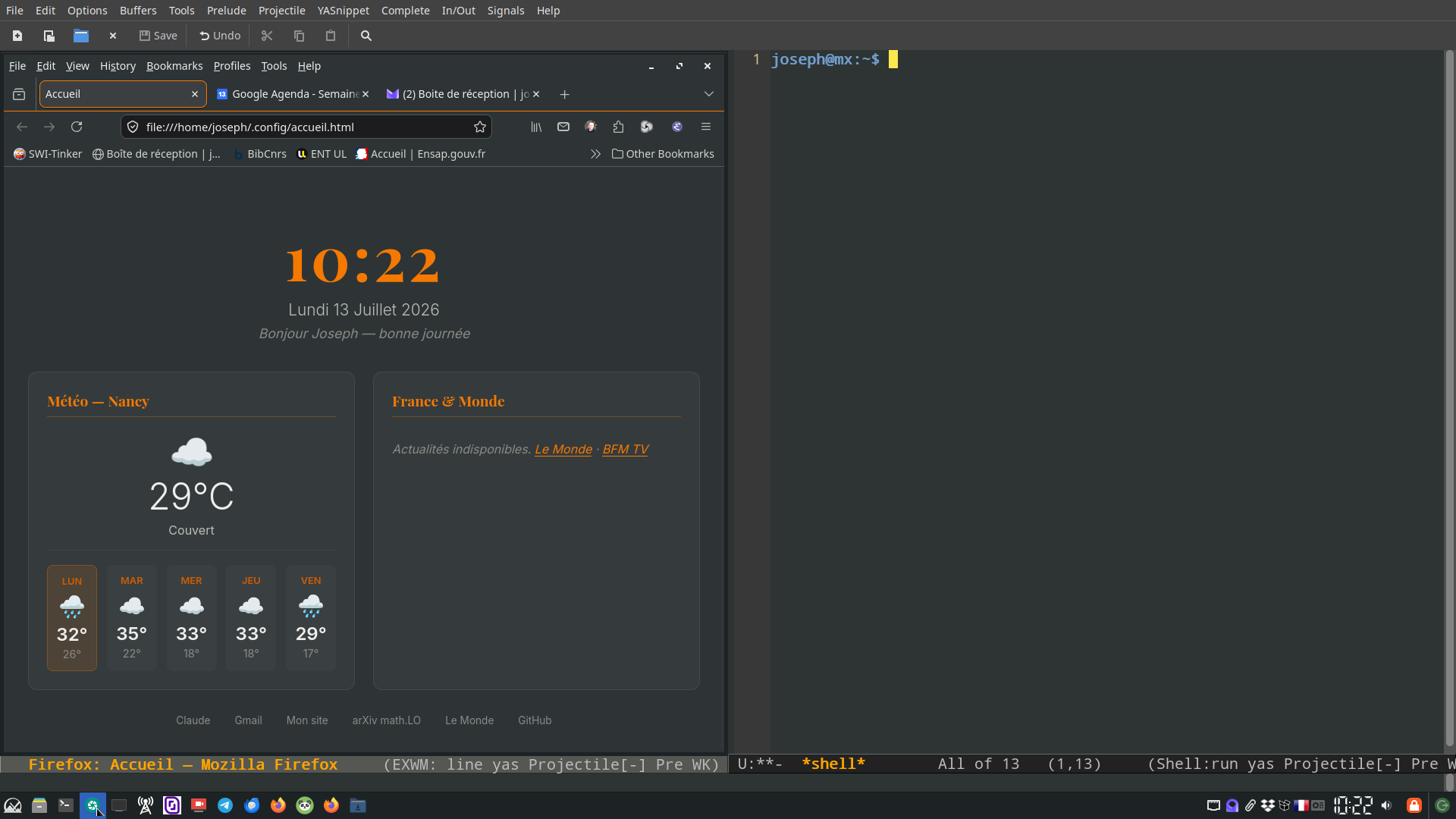Click the Emacs search magnifier icon
The image size is (1456, 819).
(x=366, y=36)
